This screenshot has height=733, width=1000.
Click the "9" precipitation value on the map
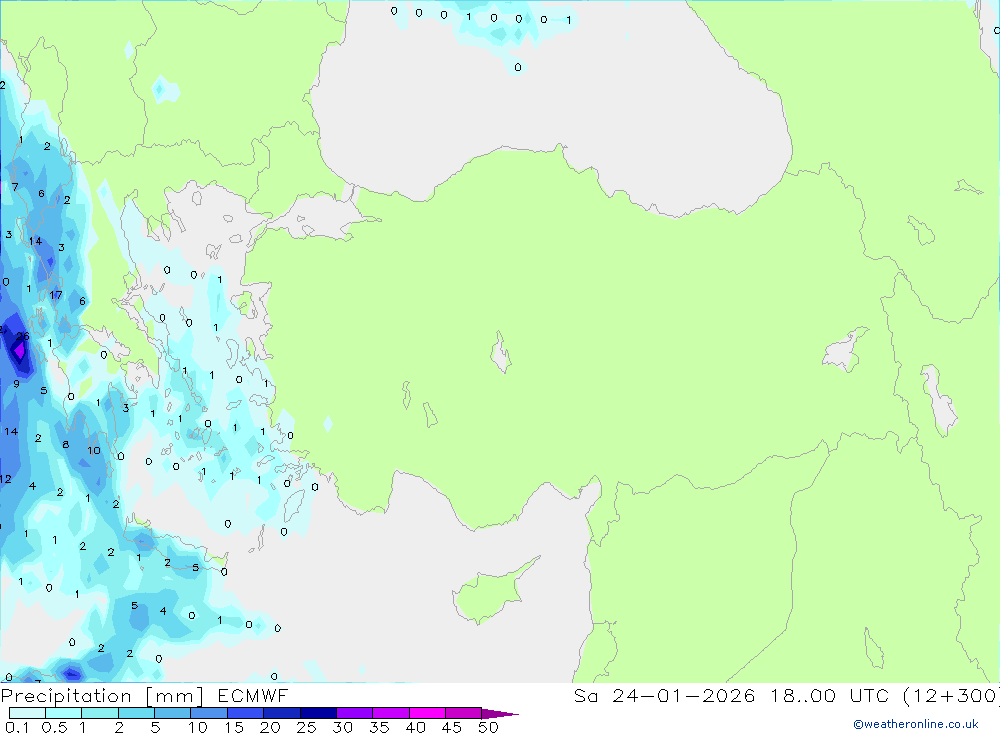pos(17,384)
